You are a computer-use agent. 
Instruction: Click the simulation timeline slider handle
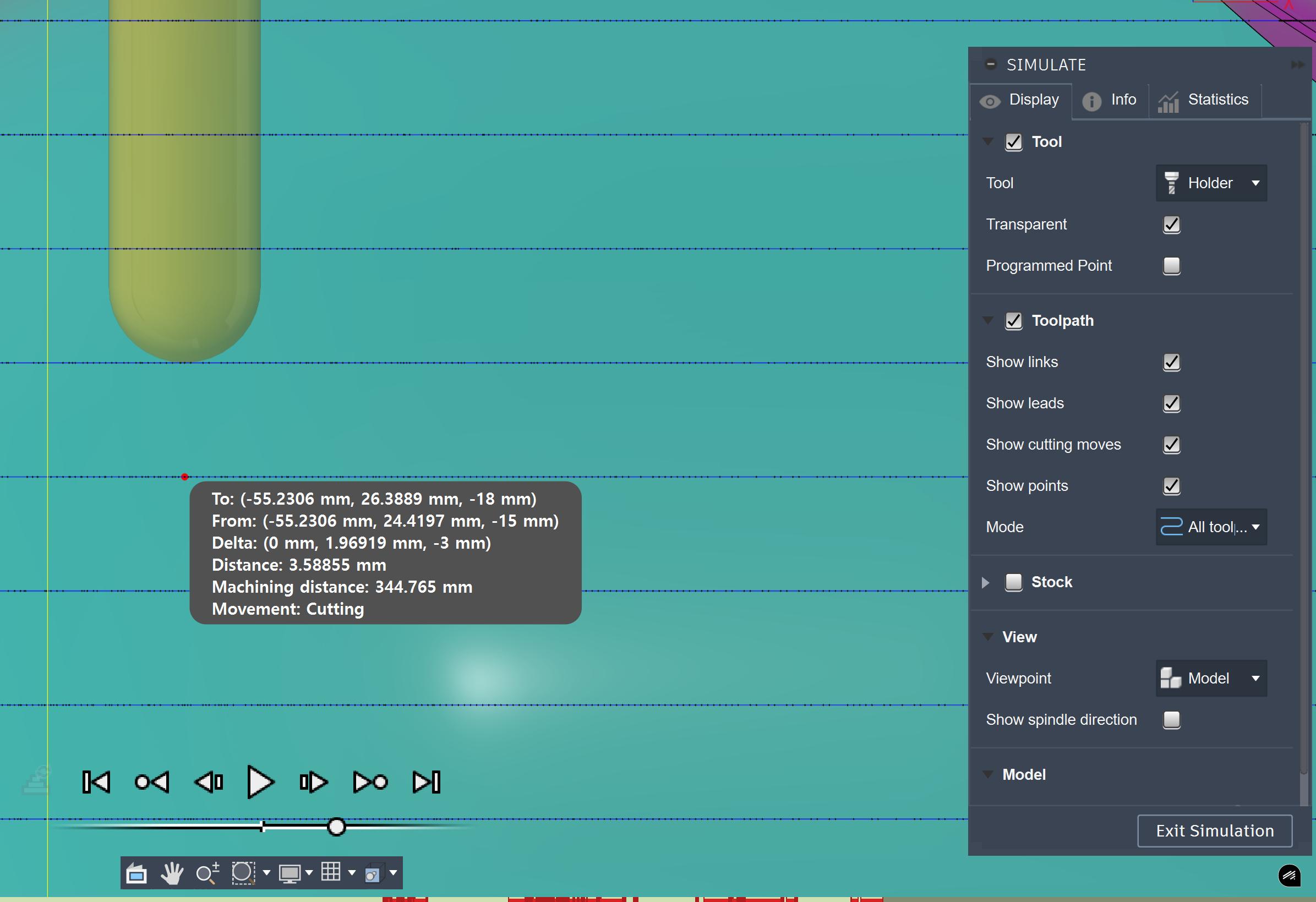pos(336,827)
